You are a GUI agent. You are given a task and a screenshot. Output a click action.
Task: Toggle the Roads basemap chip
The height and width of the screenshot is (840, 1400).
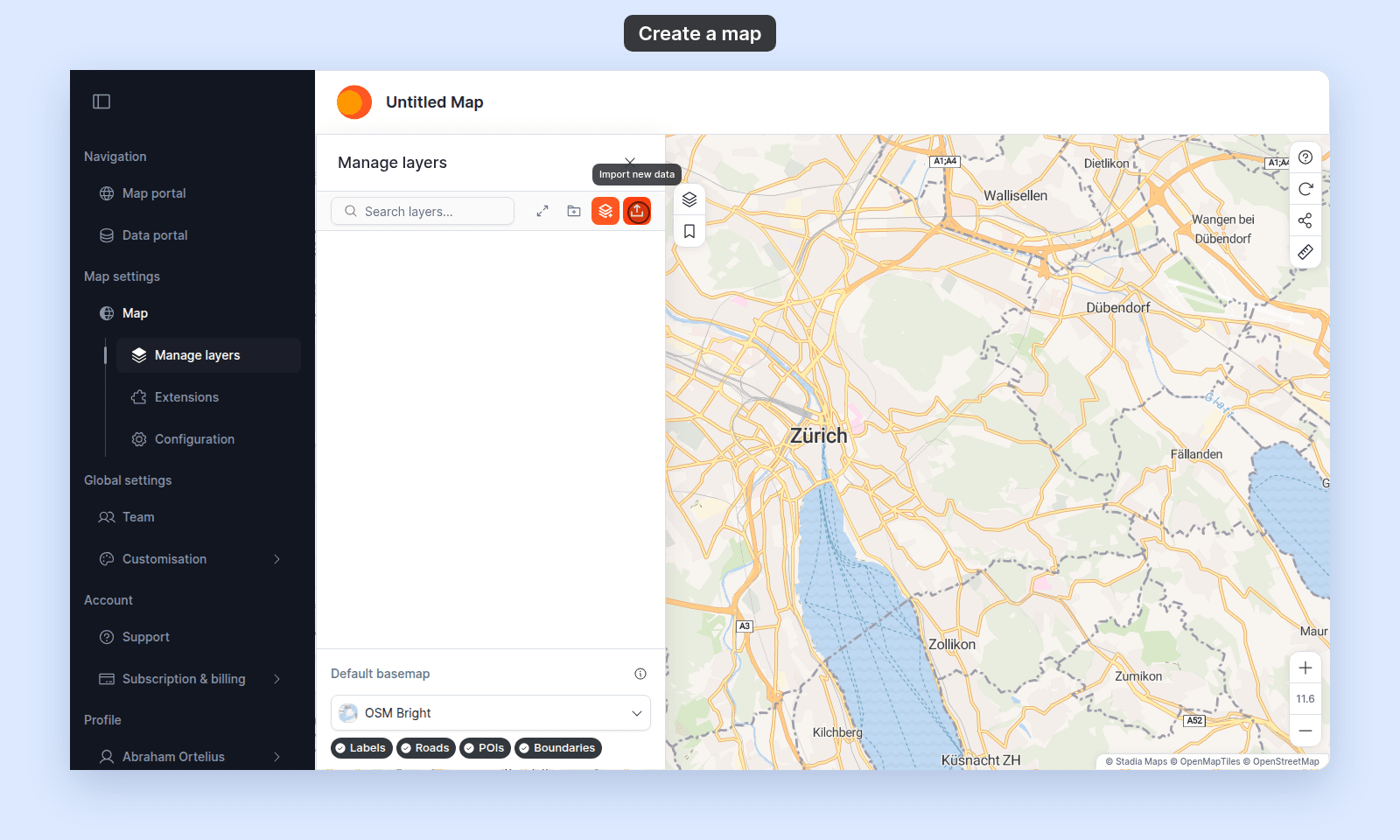[426, 748]
